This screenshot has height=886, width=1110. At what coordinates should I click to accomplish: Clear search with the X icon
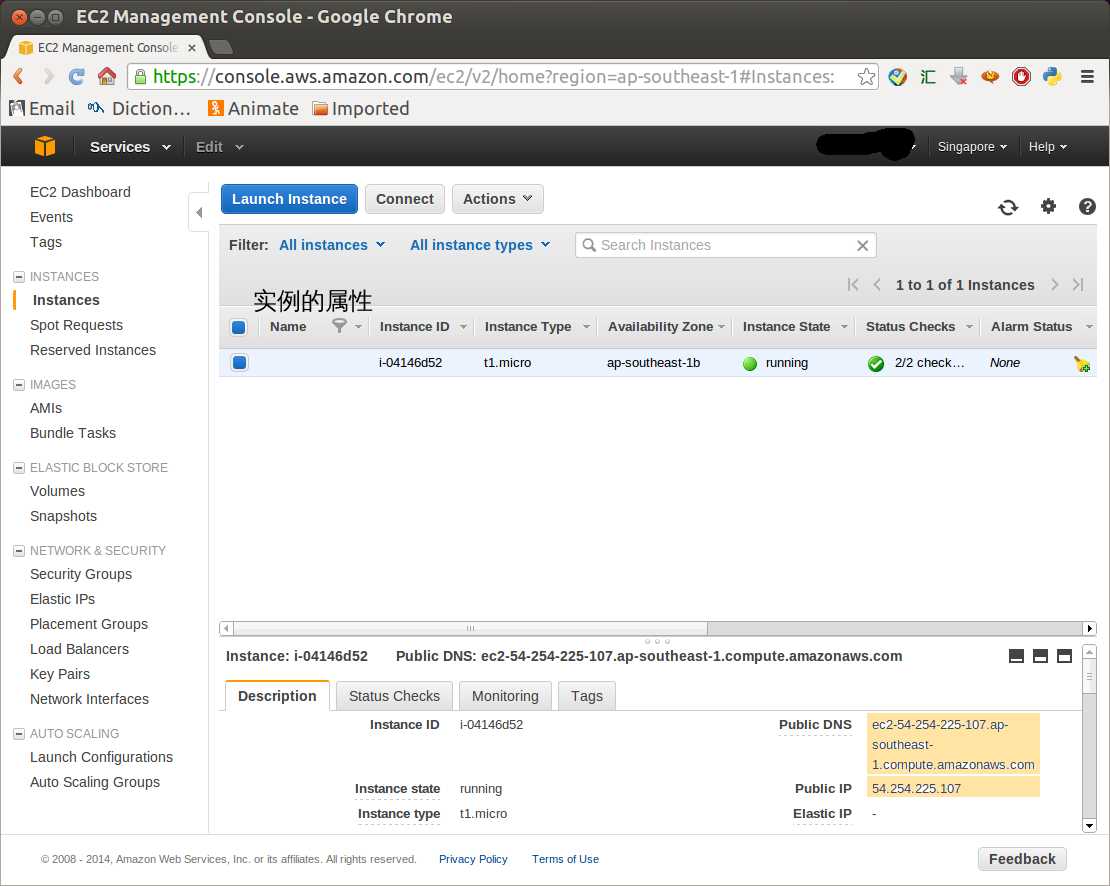pos(862,245)
